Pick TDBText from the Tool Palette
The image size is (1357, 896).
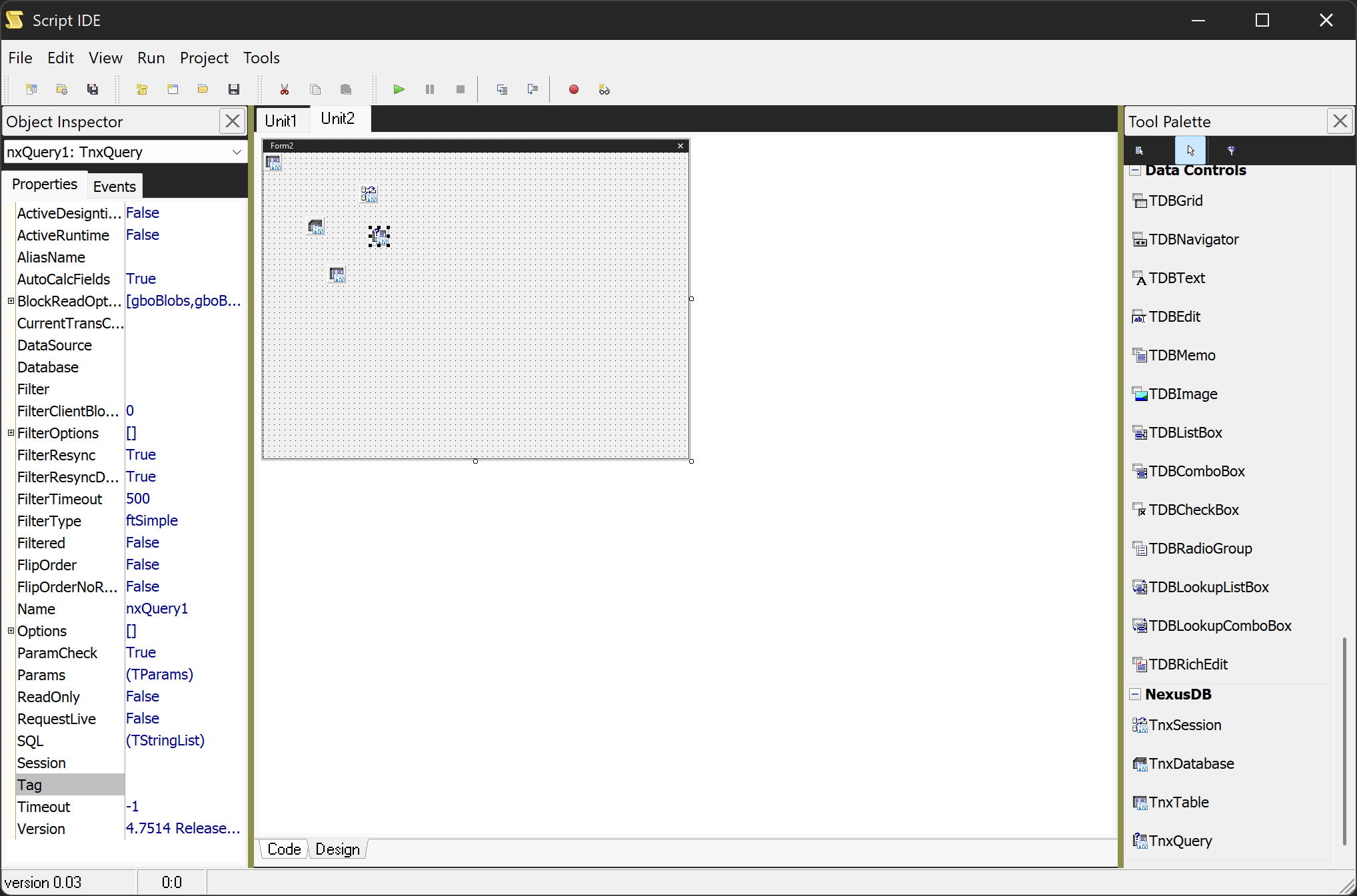click(1168, 278)
